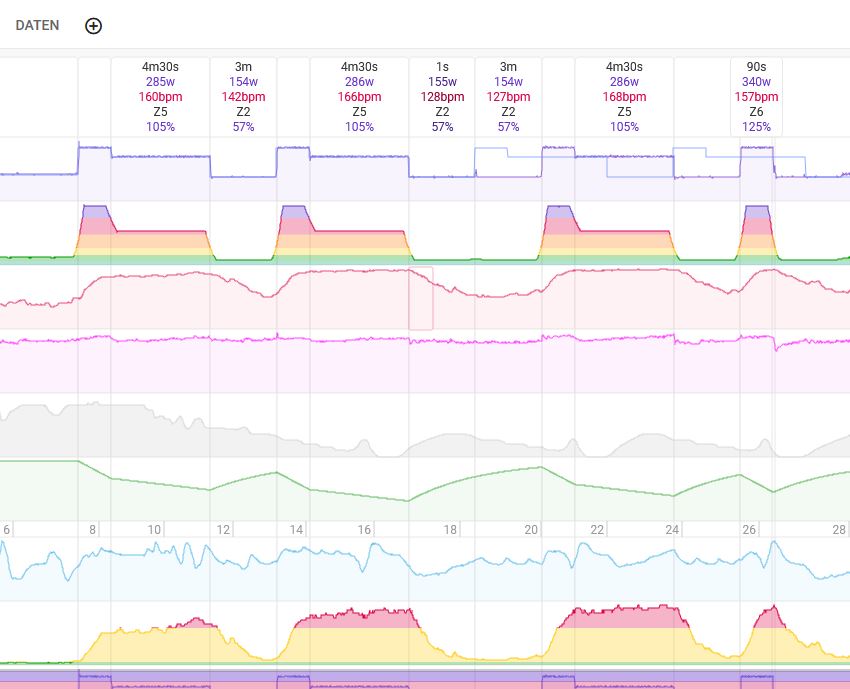Image resolution: width=850 pixels, height=689 pixels.
Task: Choose the 3m 154w 127bpm interval label
Action: point(508,97)
